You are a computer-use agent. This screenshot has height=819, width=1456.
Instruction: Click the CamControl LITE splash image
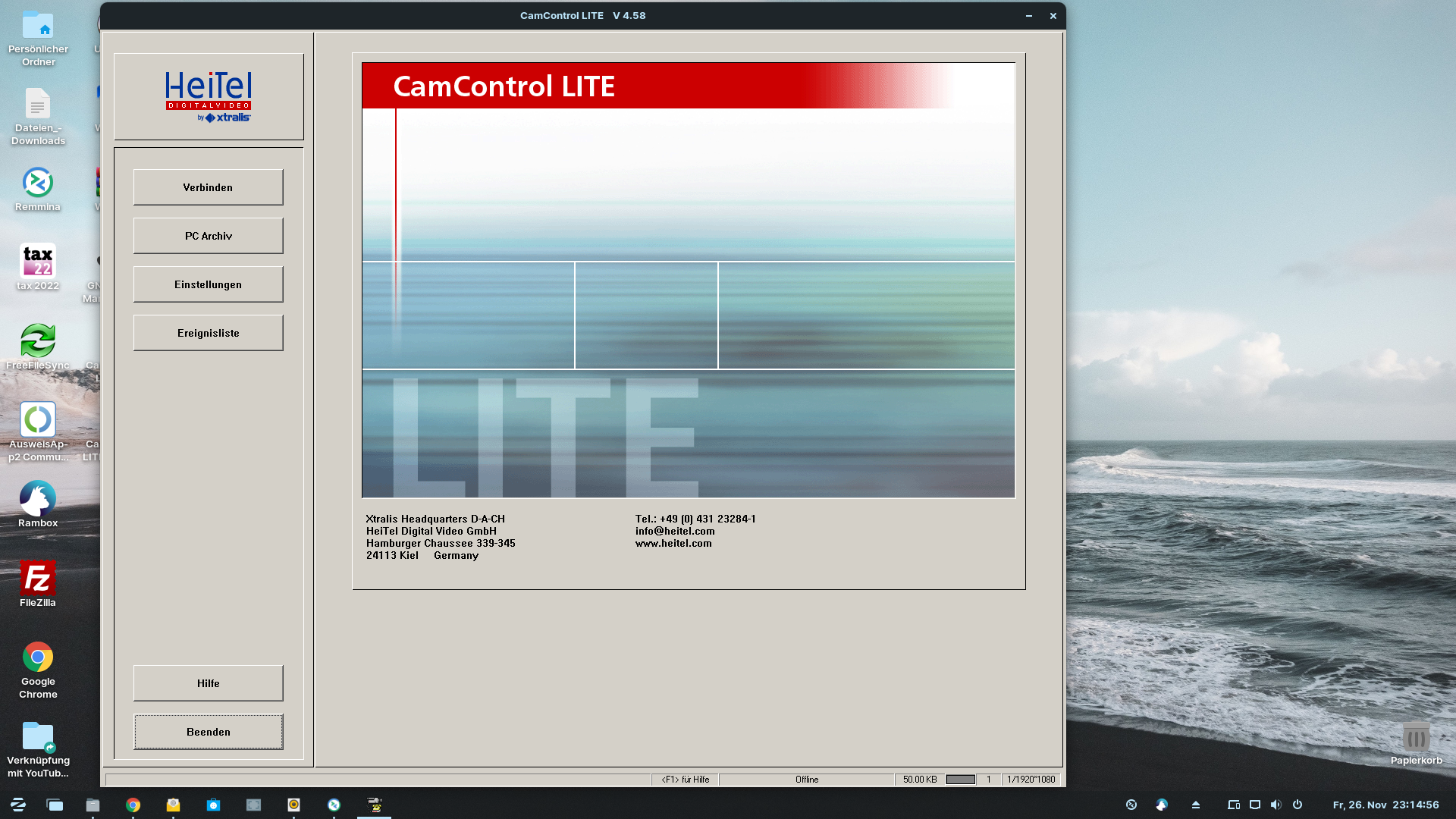688,280
